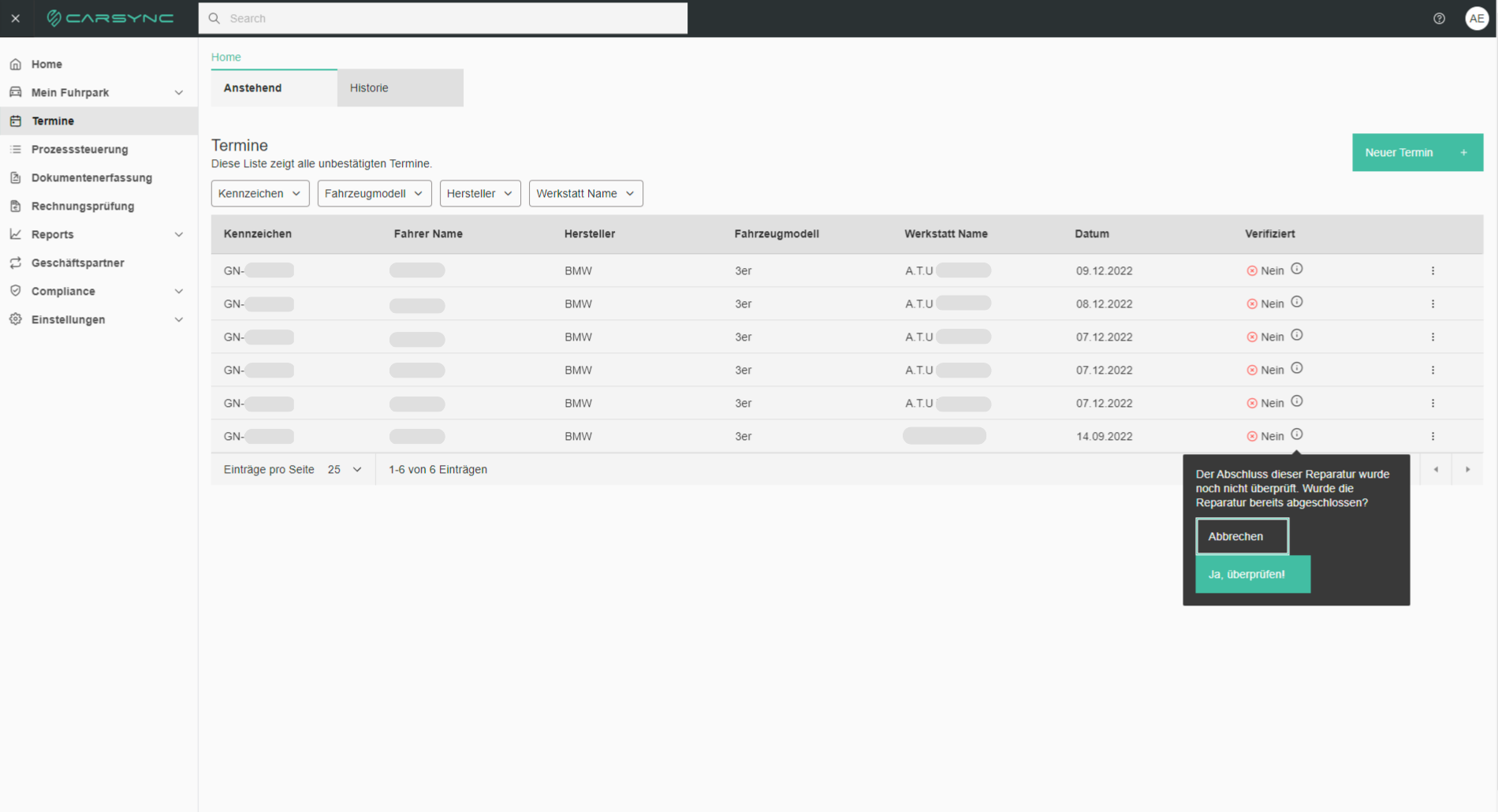Click Nein in the 08.12.2022 row
Viewport: 1498px width, 812px height.
[x=1273, y=304]
